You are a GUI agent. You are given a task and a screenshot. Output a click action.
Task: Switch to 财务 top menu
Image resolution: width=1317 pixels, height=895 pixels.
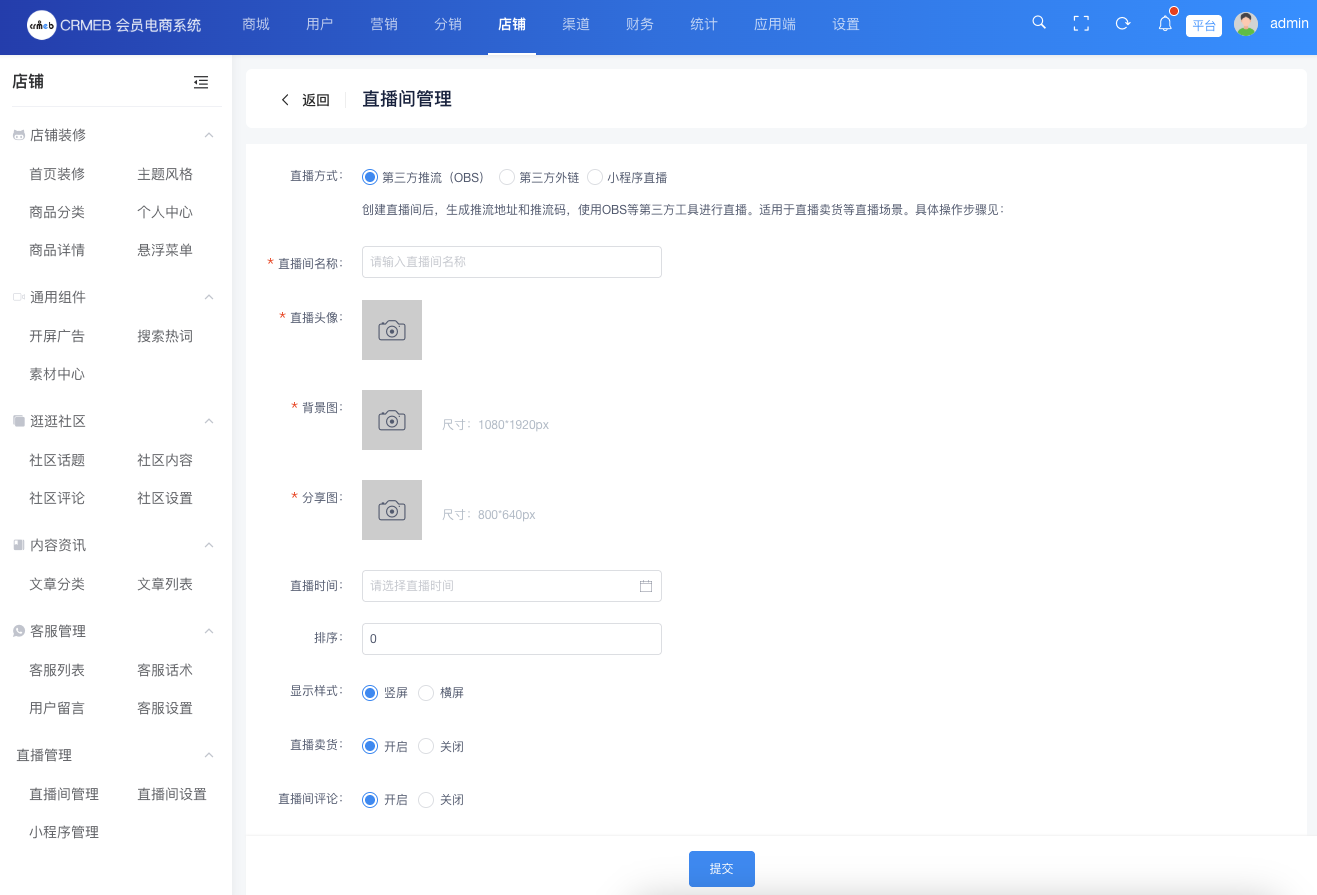(640, 24)
